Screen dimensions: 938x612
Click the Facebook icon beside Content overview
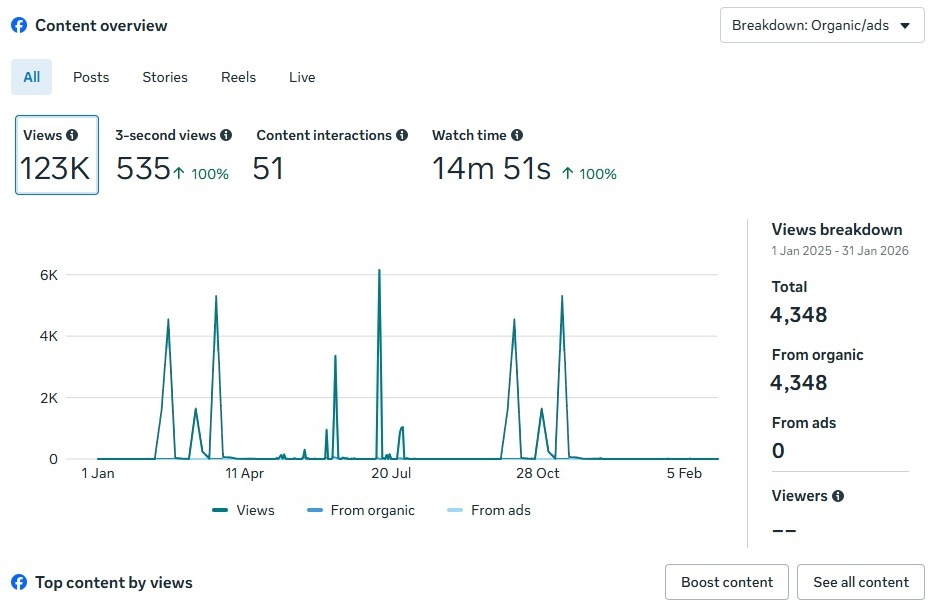(19, 26)
